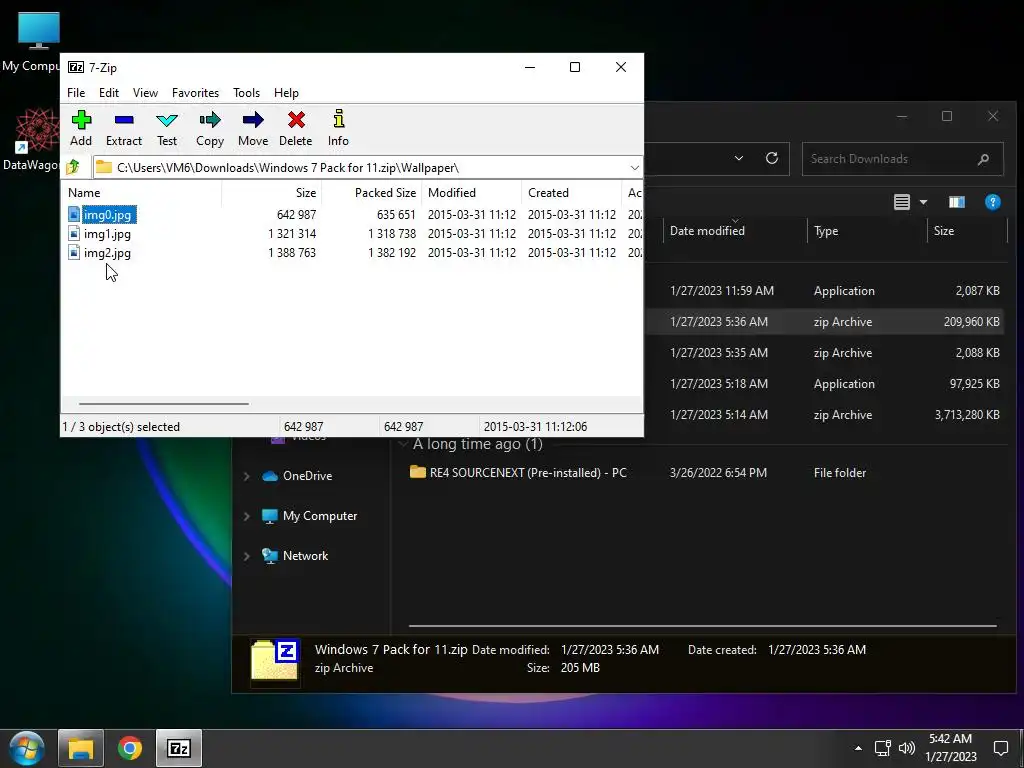Image resolution: width=1024 pixels, height=768 pixels.
Task: Click the Add toolbar icon in 7-Zip
Action: click(x=81, y=127)
